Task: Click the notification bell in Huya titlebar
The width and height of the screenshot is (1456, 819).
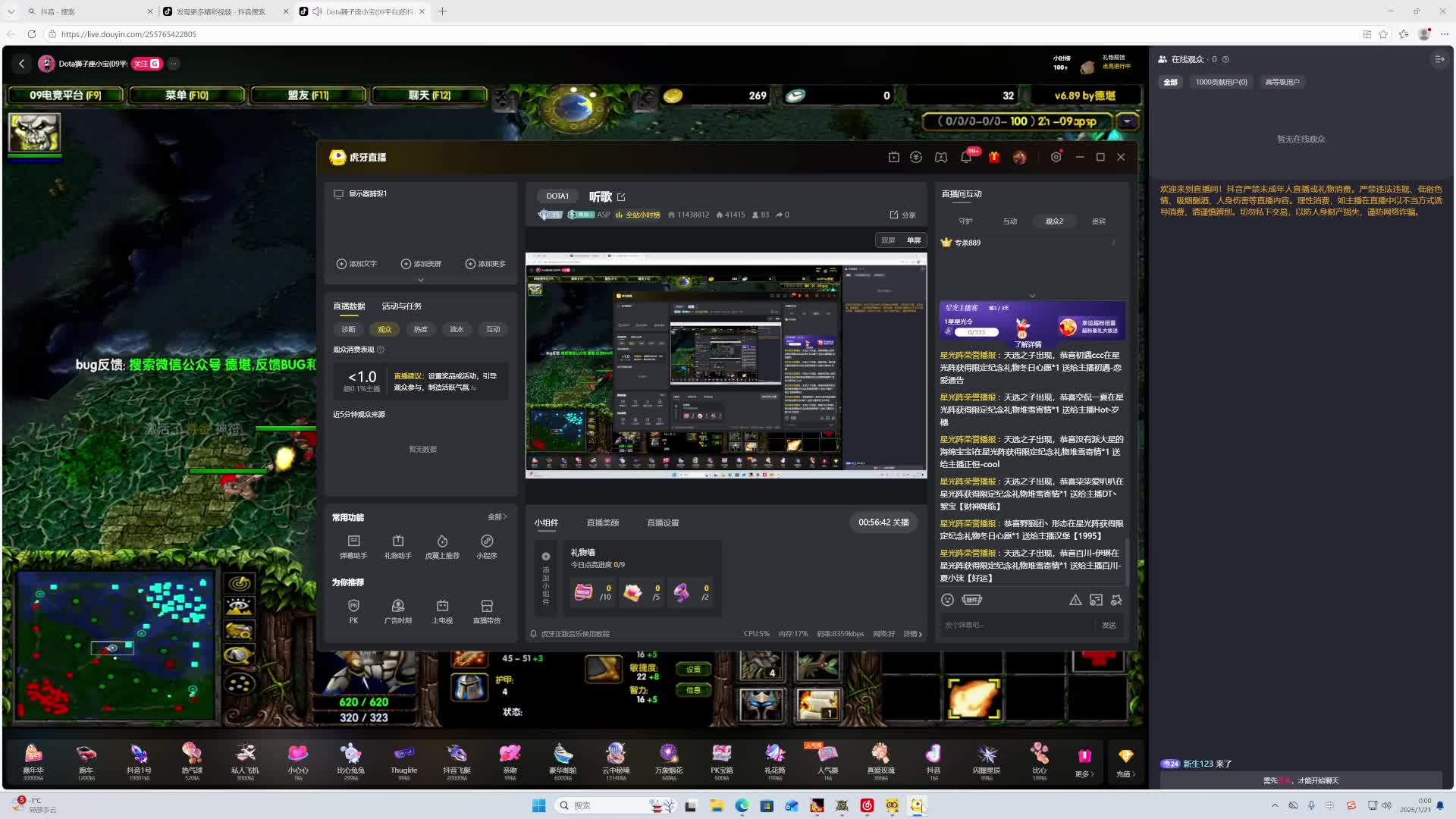Action: point(966,157)
